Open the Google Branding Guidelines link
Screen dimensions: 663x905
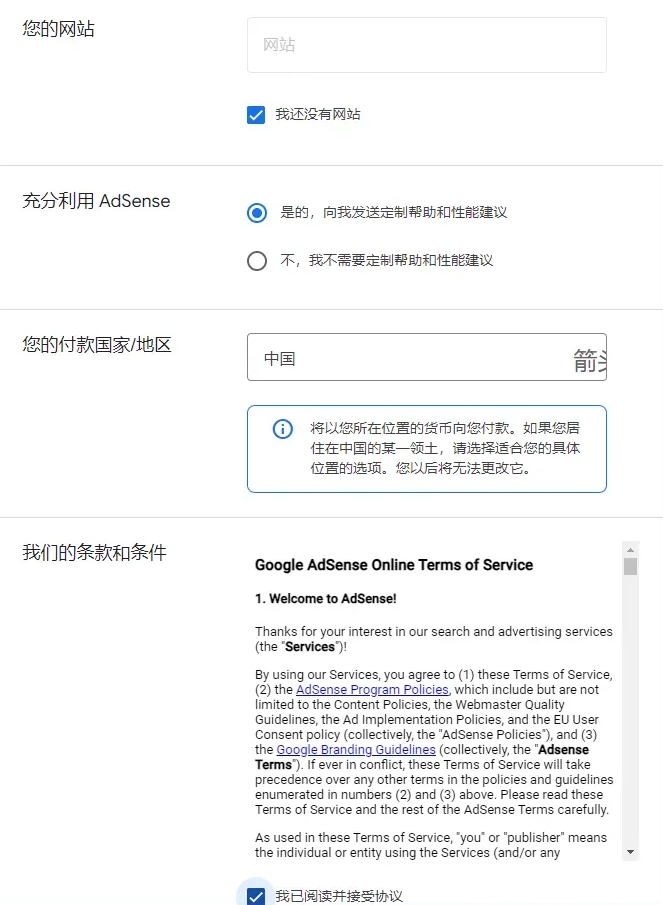356,750
